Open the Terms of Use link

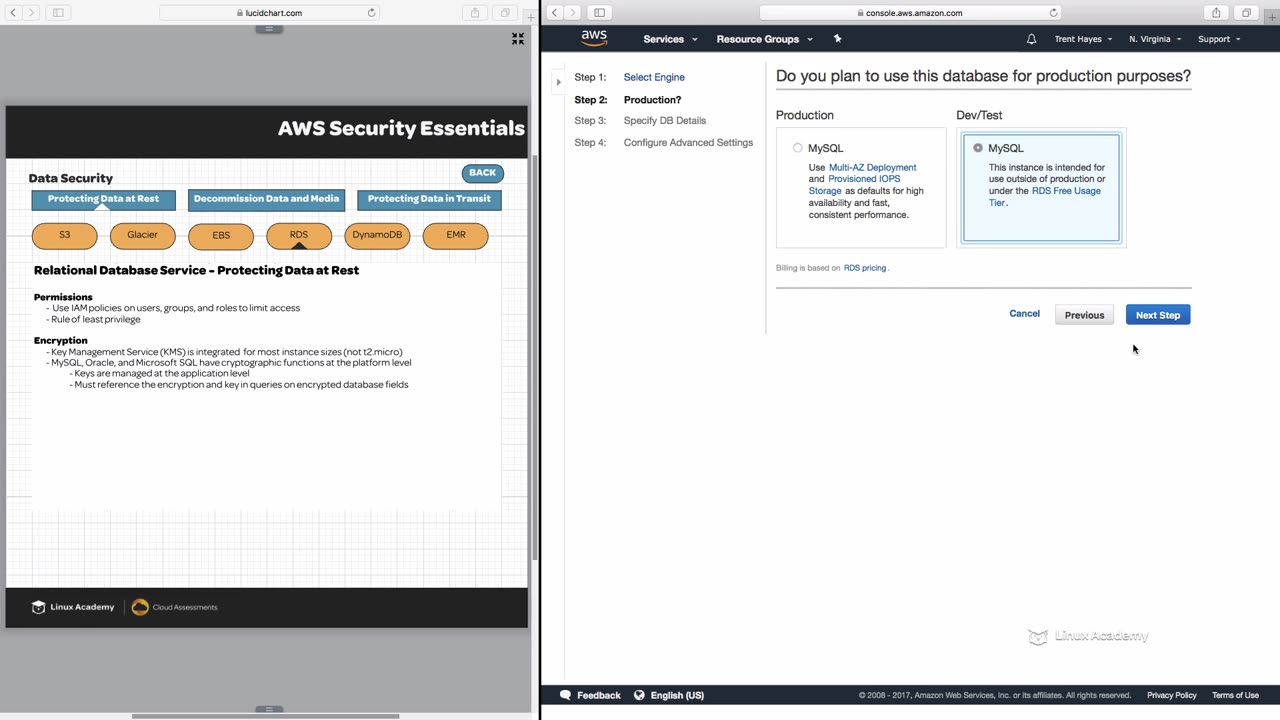1235,695
